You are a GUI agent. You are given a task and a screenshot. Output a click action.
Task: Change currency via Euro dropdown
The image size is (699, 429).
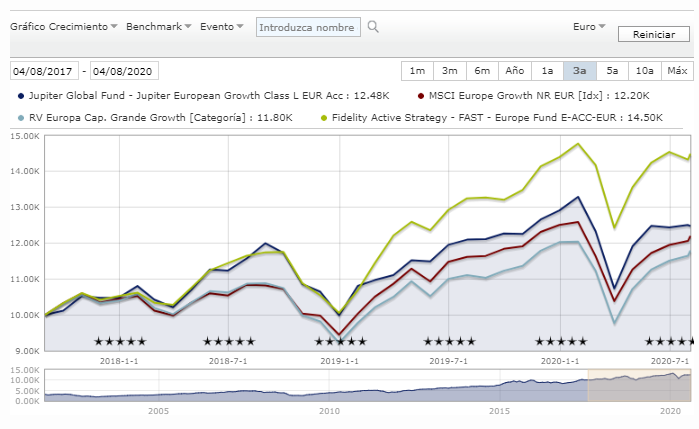pyautogui.click(x=589, y=27)
